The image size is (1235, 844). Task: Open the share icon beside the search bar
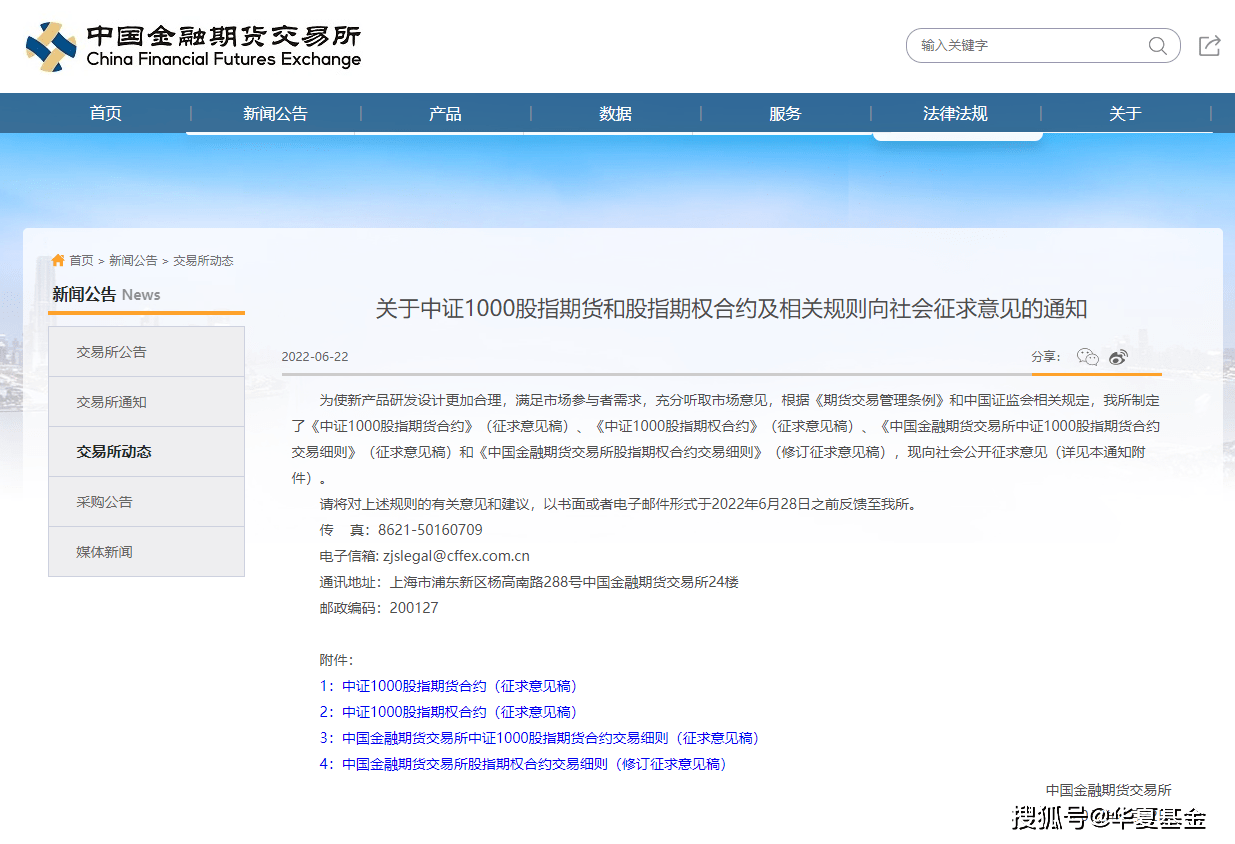click(1209, 45)
